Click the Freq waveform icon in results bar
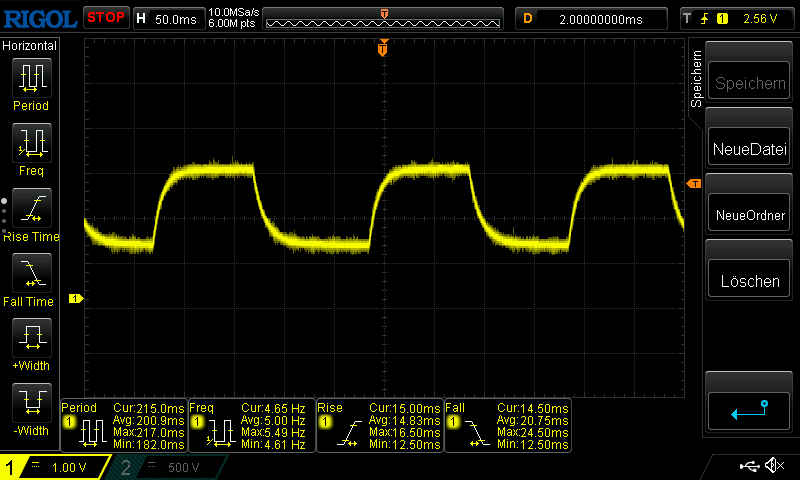800x480 pixels. coord(220,434)
